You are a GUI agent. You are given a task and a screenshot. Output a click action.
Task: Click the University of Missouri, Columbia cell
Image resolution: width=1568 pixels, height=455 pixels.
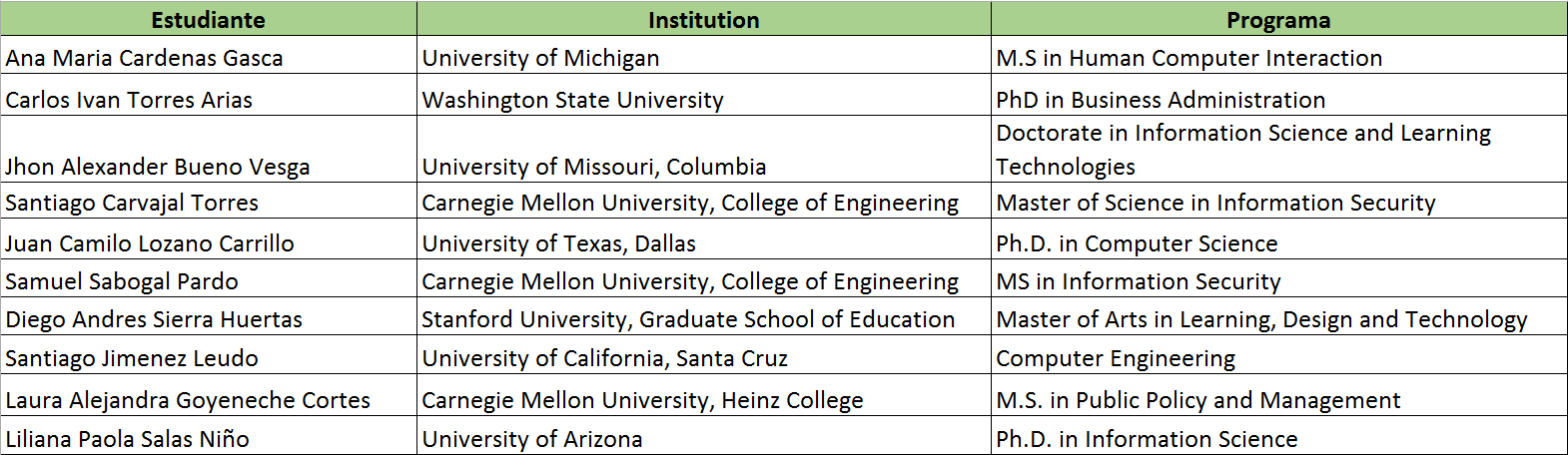coord(704,150)
